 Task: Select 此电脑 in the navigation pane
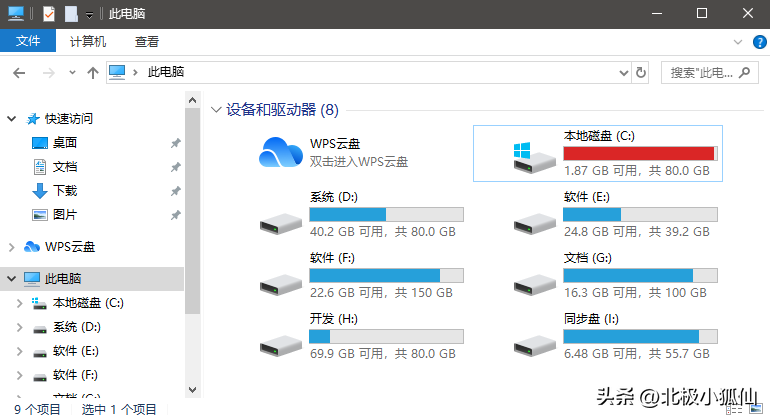point(63,279)
